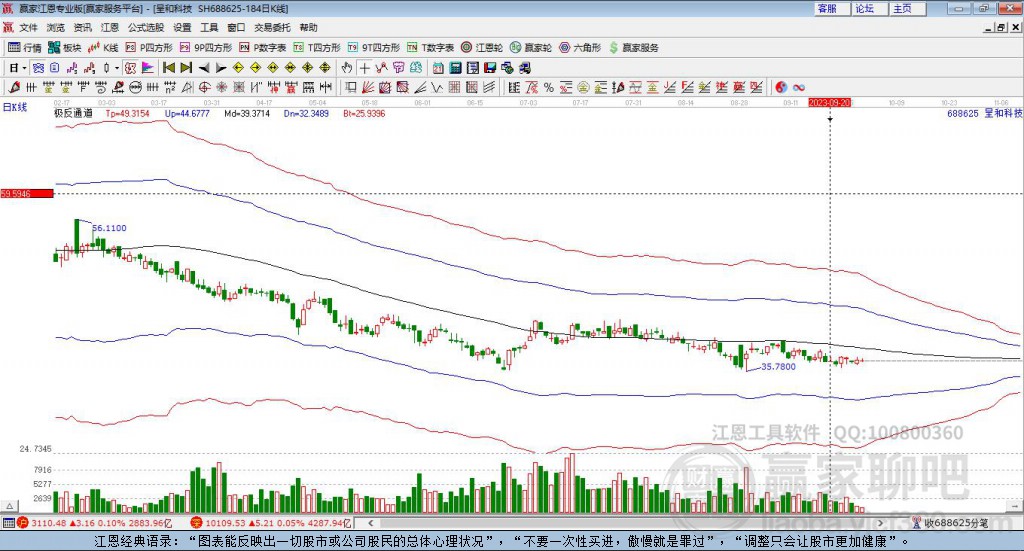Viewport: 1024px width, 551px height.
Task: Open the 赢家轮 wheel tool
Action: click(x=531, y=48)
